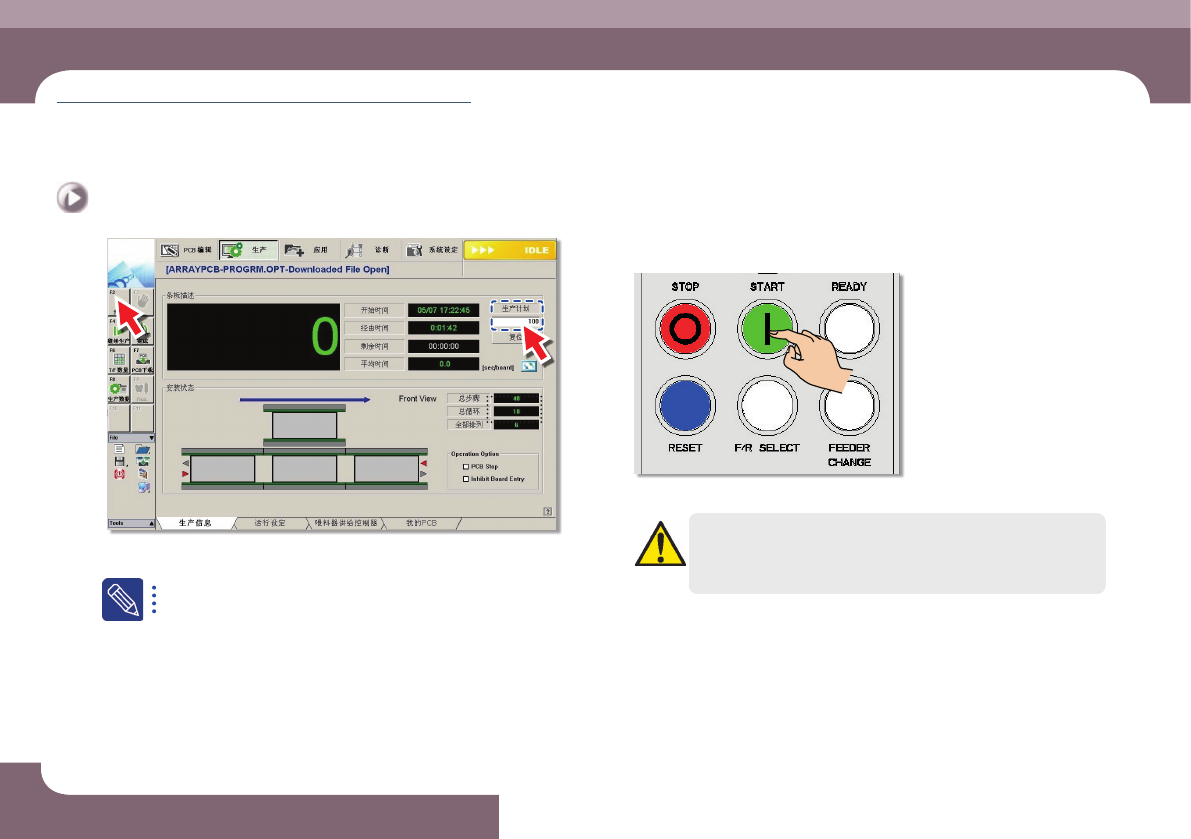The image size is (1191, 839).
Task: Click the small help question mark icon
Action: point(548,512)
